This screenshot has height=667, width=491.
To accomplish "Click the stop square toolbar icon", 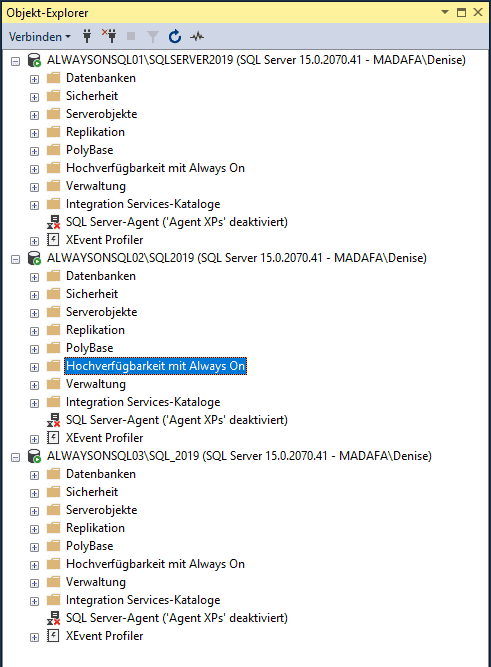I will pos(131,37).
